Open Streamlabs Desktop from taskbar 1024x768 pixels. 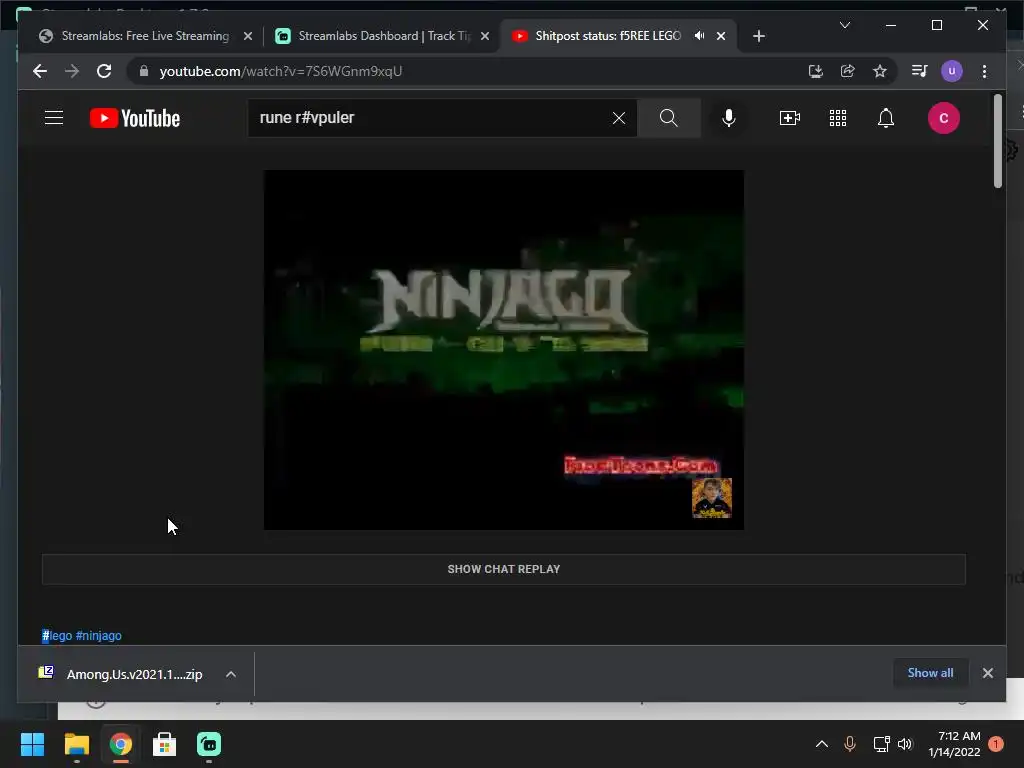tap(209, 744)
